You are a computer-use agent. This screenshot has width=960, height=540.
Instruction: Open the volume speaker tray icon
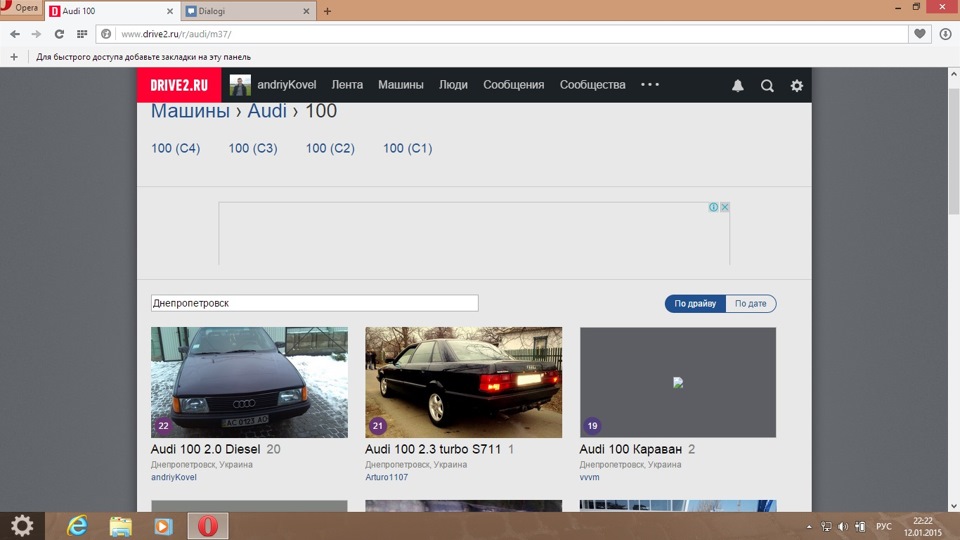click(844, 527)
